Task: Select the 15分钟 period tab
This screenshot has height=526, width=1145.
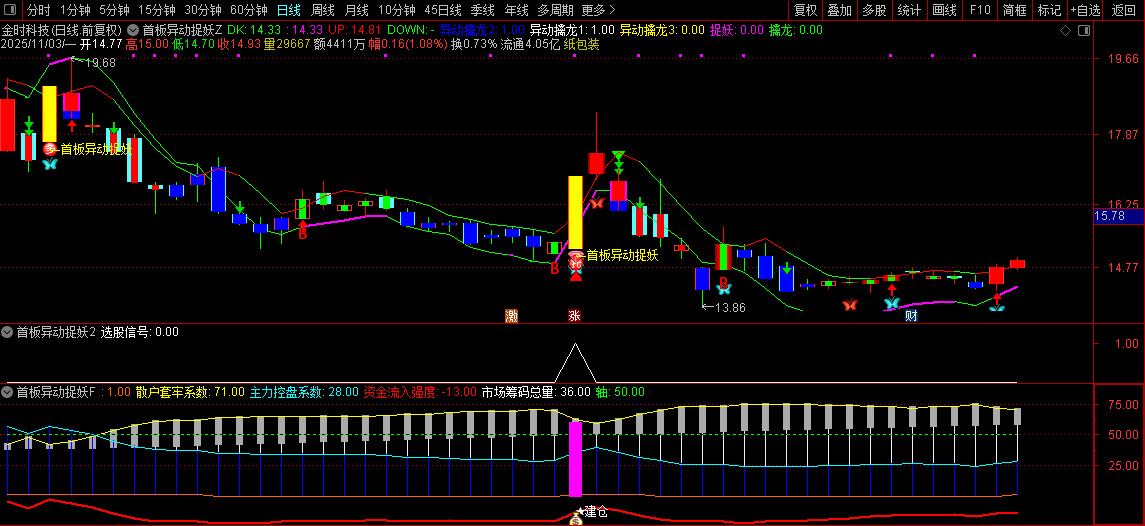Action: pos(156,10)
